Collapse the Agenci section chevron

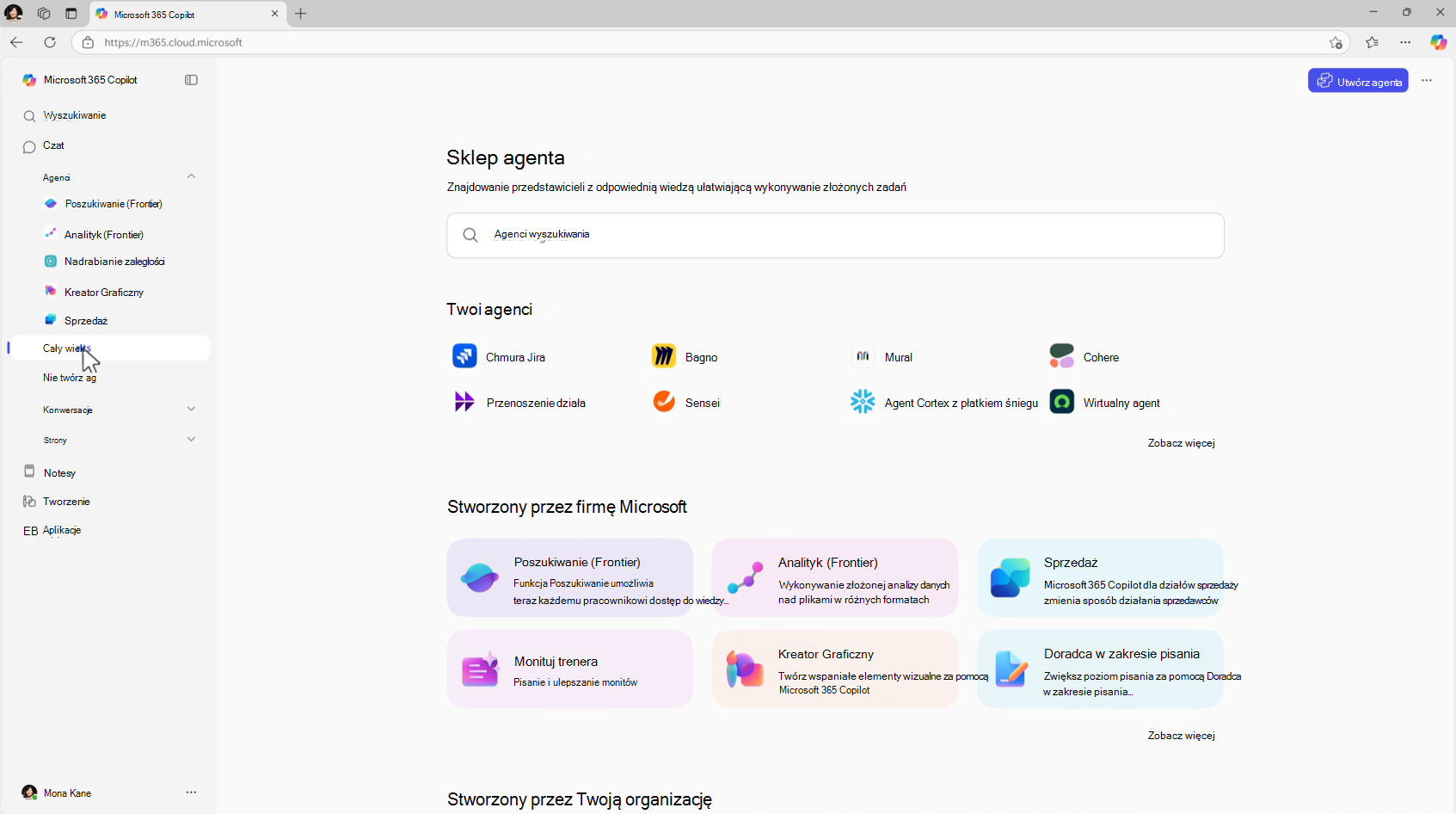click(x=191, y=176)
